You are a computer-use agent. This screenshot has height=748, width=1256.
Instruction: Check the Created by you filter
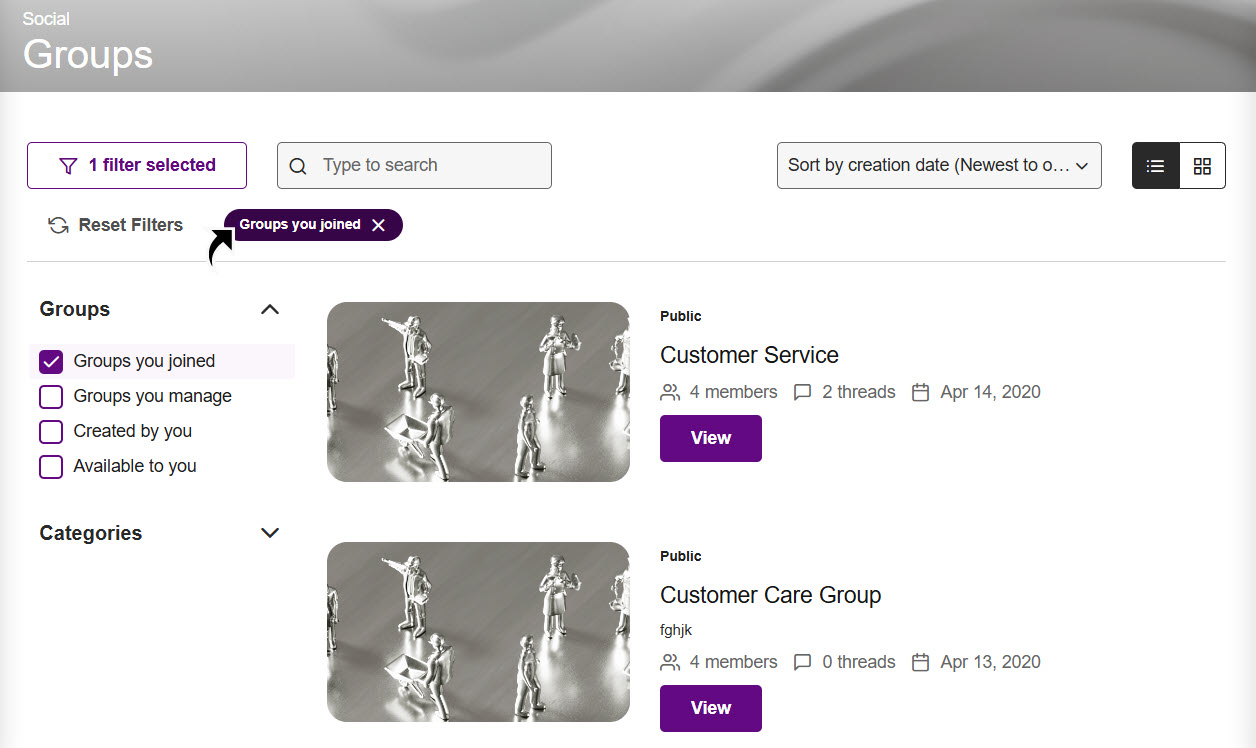[x=51, y=432]
